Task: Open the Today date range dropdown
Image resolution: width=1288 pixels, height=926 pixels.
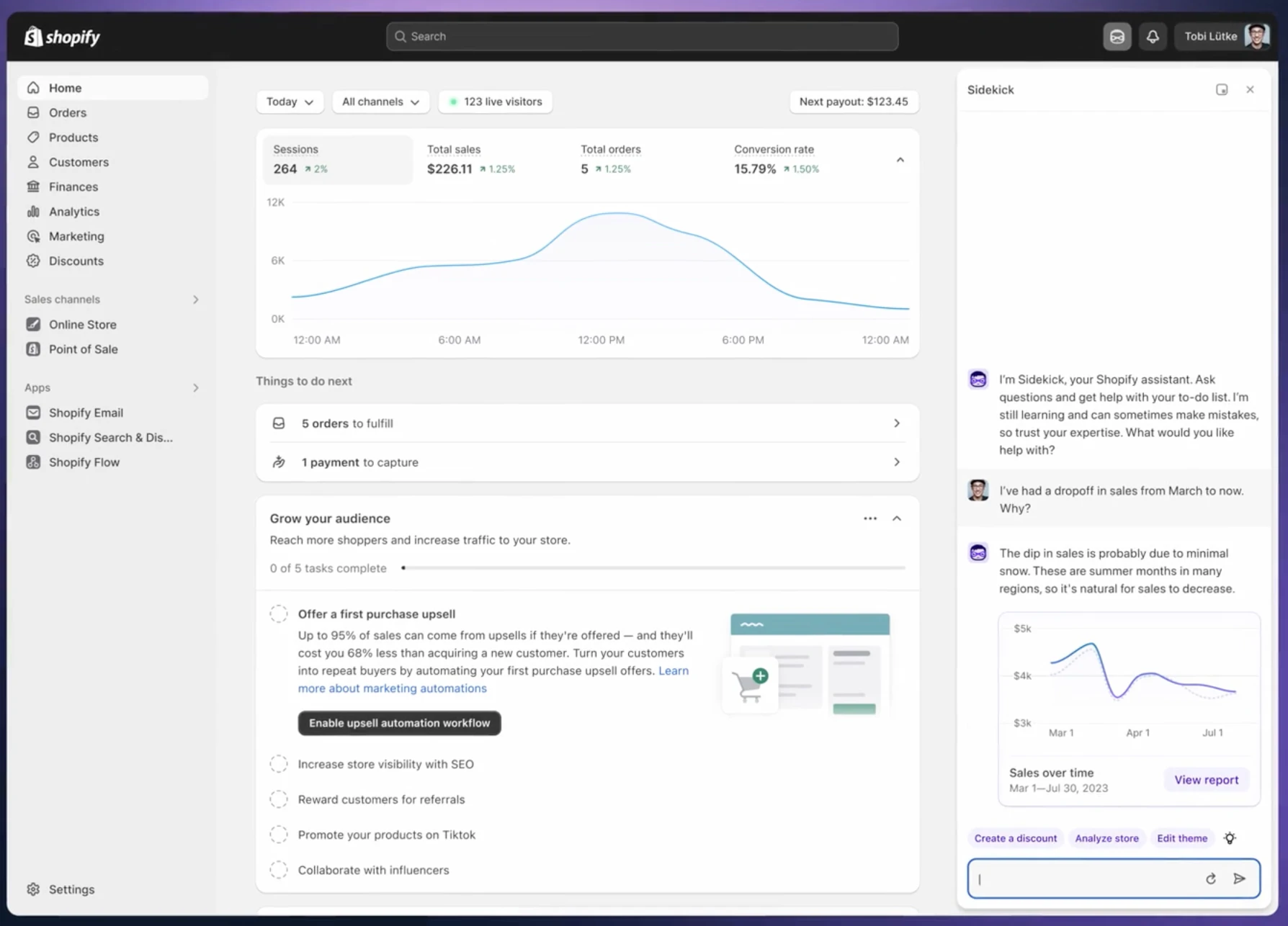Action: click(x=289, y=102)
